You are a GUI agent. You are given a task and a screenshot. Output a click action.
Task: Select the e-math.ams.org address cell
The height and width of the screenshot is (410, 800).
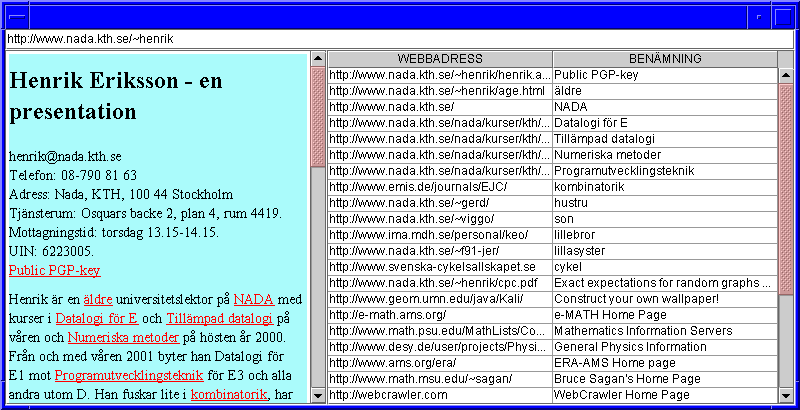click(439, 315)
